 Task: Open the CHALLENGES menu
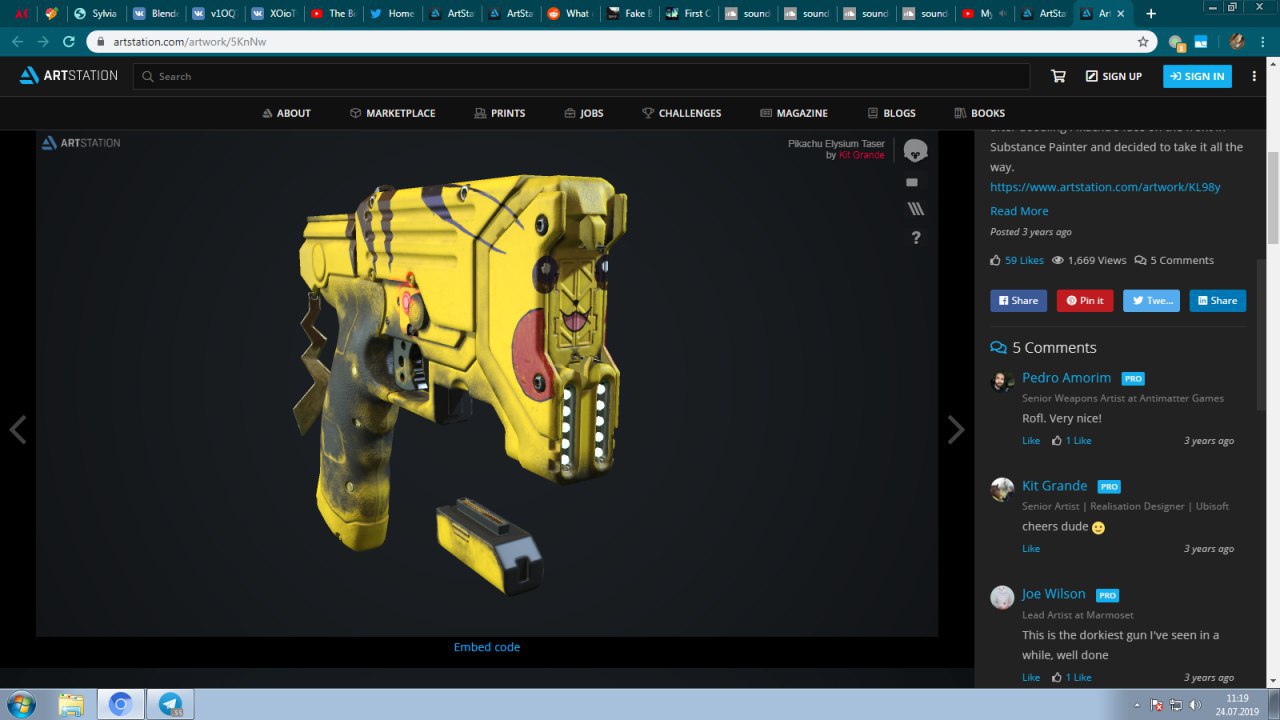click(x=682, y=113)
